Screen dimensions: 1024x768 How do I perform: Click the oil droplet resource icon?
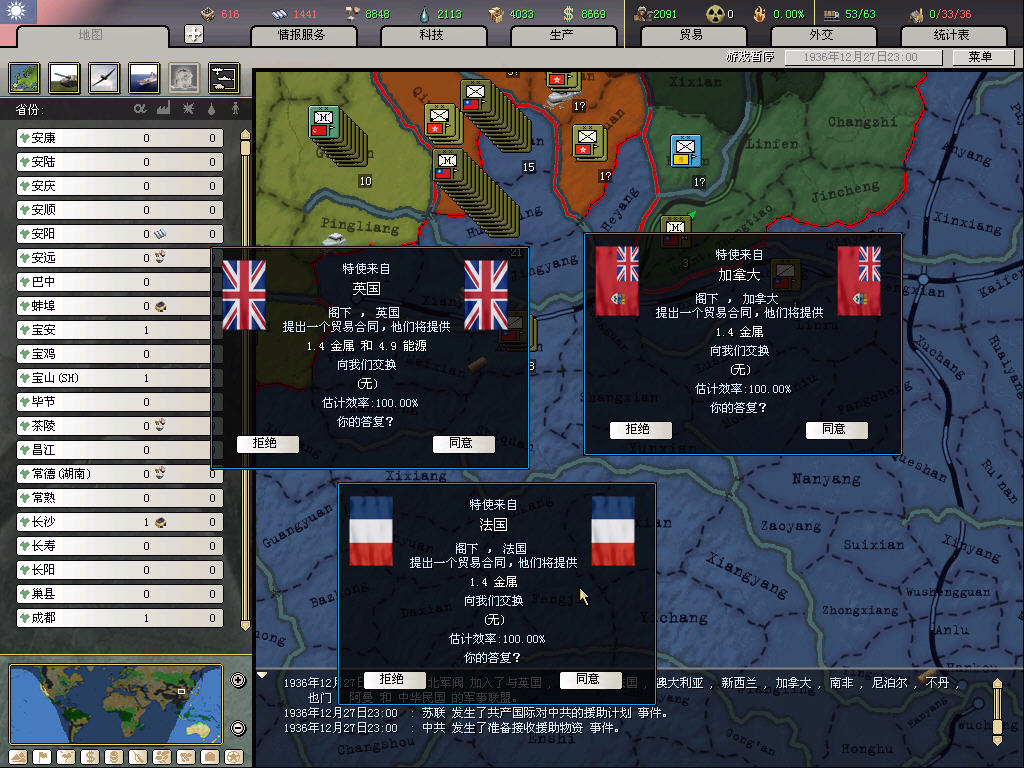coord(424,14)
